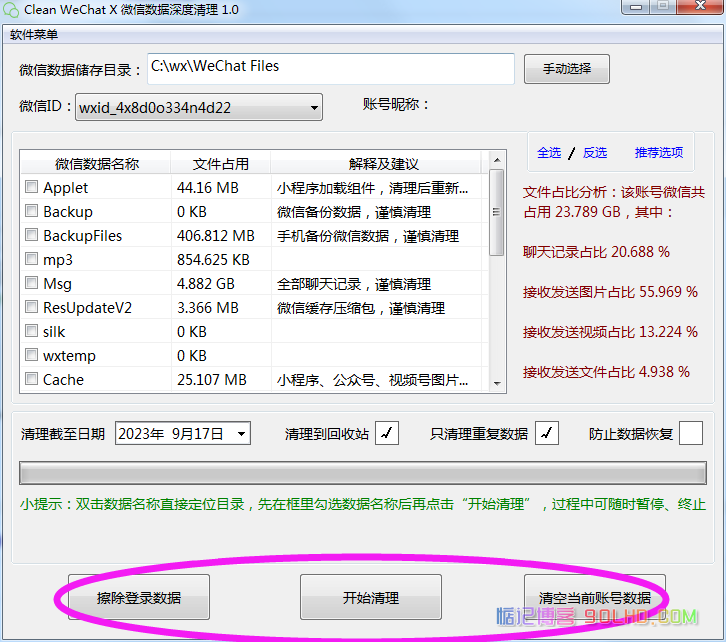726x642 pixels.
Task: Select the BackupFiles row name
Action: tap(82, 236)
